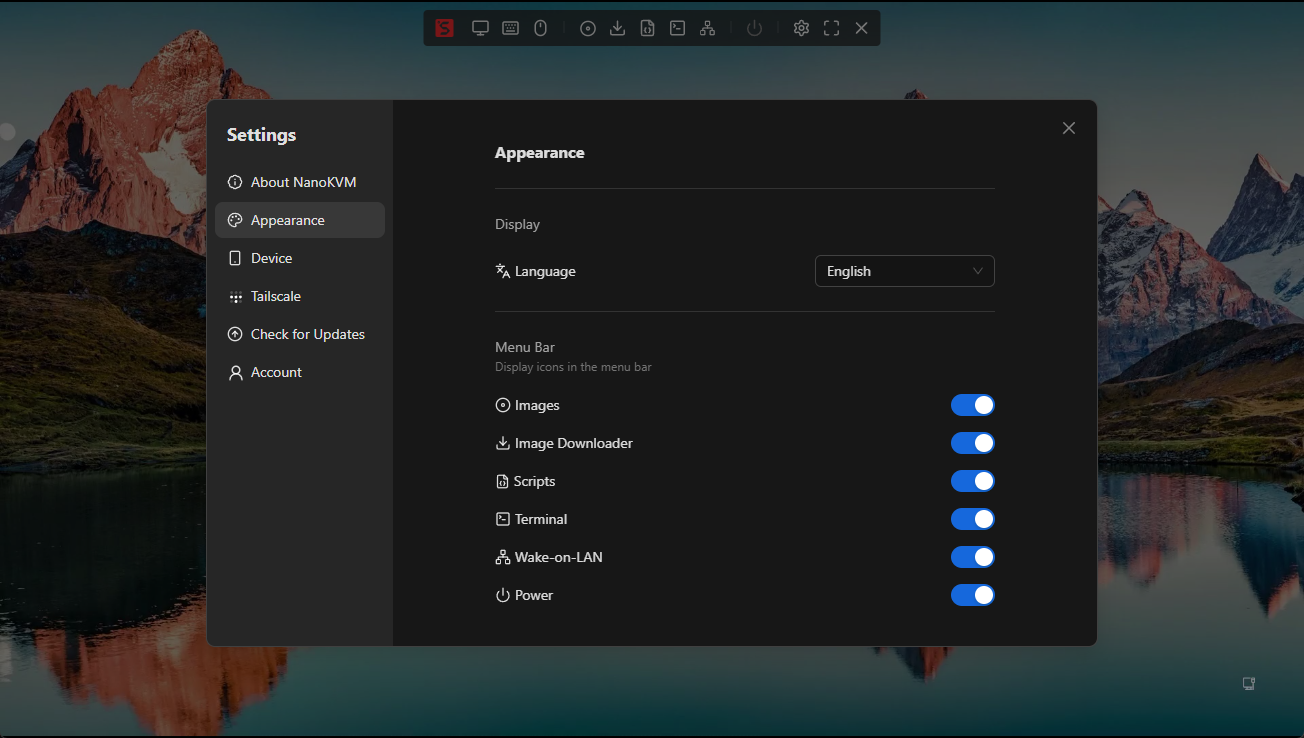Open the Tailscale settings section
The width and height of the screenshot is (1304, 738).
point(276,296)
